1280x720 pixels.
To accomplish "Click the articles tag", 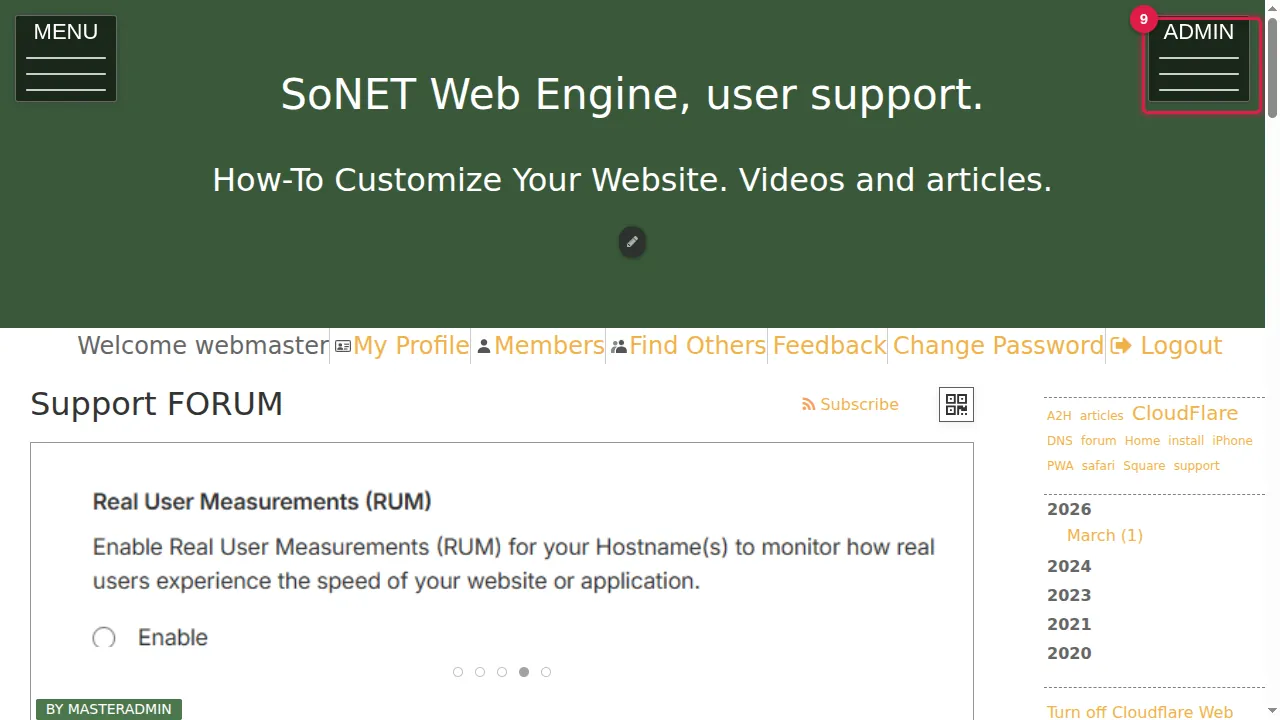I will (1102, 416).
